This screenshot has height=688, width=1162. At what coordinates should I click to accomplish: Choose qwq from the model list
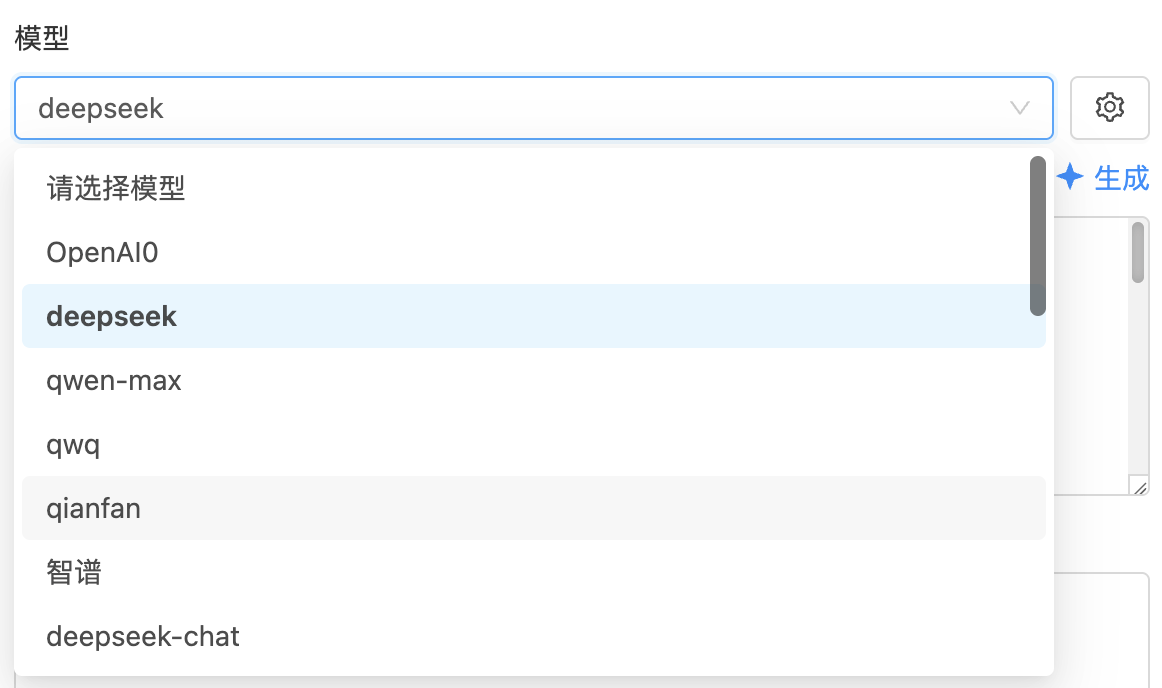(74, 444)
